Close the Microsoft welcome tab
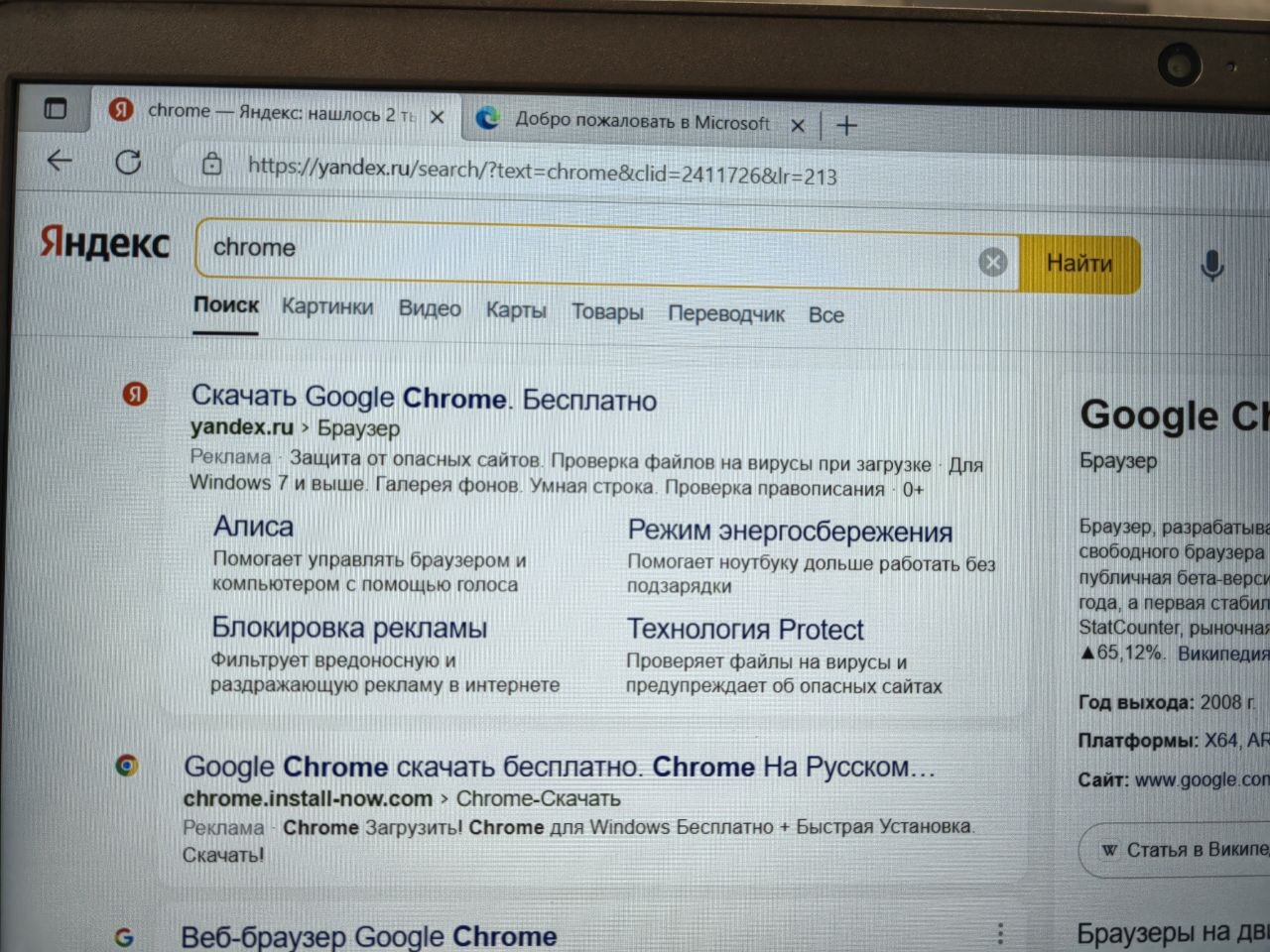 coord(798,126)
